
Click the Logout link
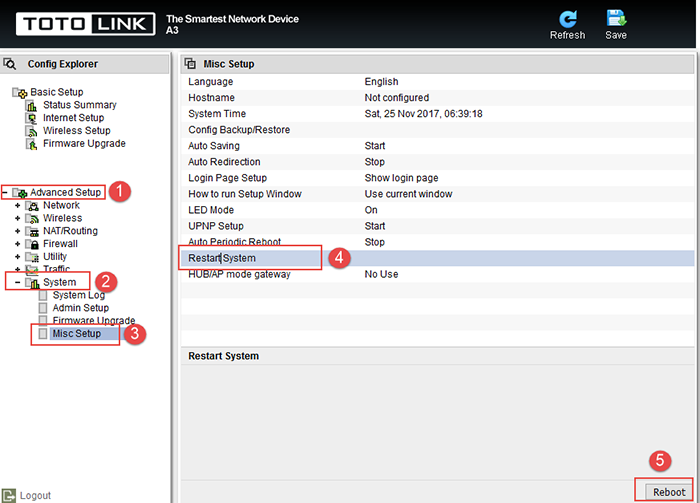(x=35, y=495)
